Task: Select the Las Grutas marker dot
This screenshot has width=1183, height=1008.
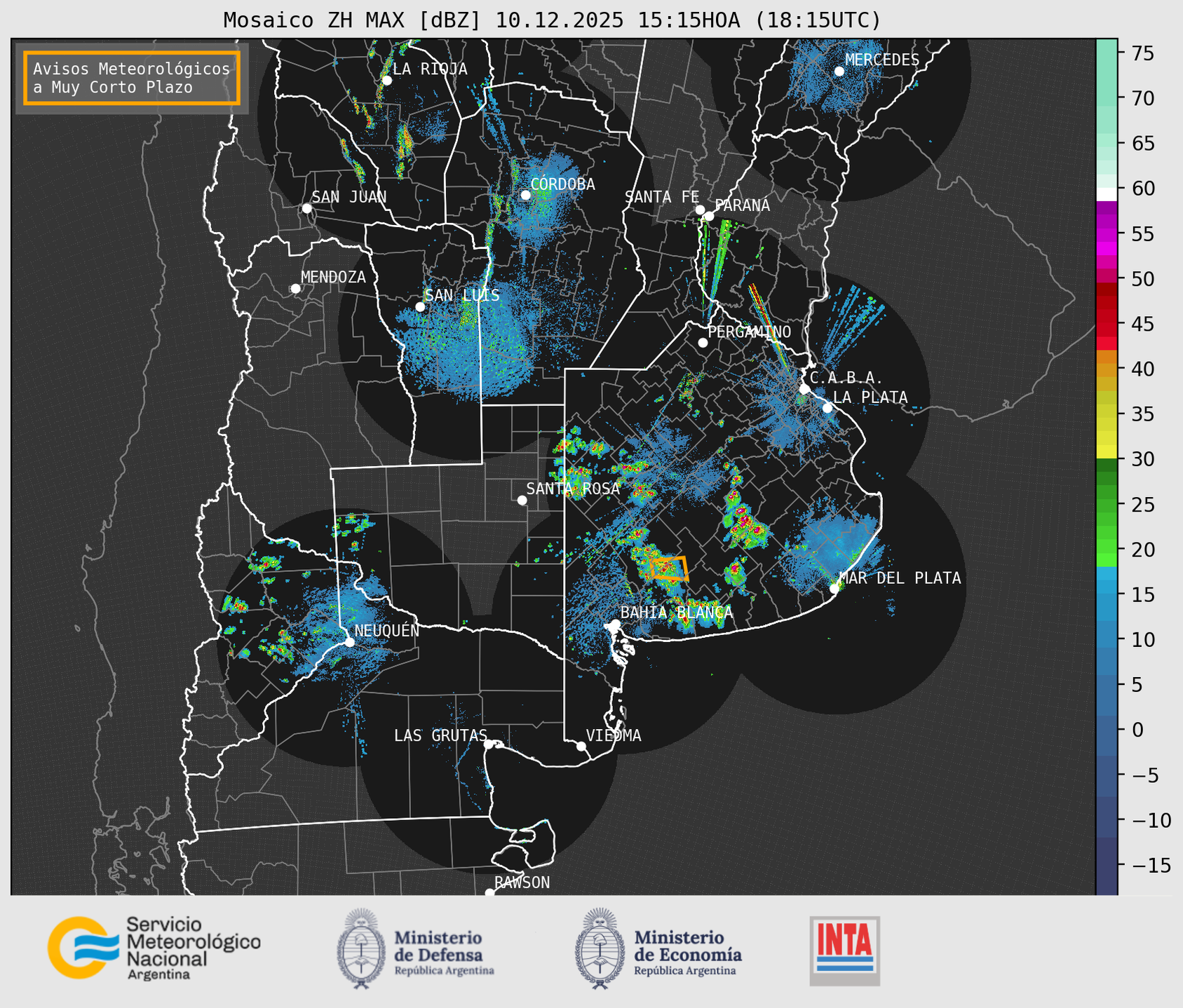Action: pos(488,744)
